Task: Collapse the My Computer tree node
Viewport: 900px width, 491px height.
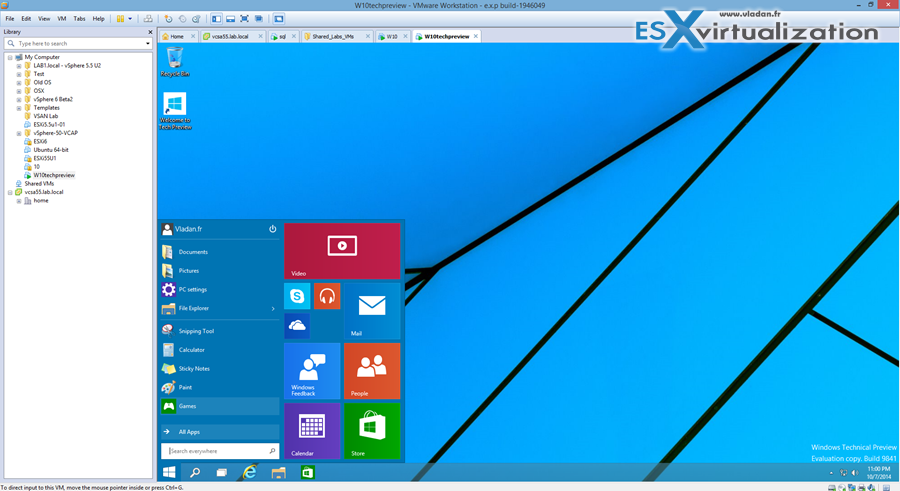Action: 10,57
